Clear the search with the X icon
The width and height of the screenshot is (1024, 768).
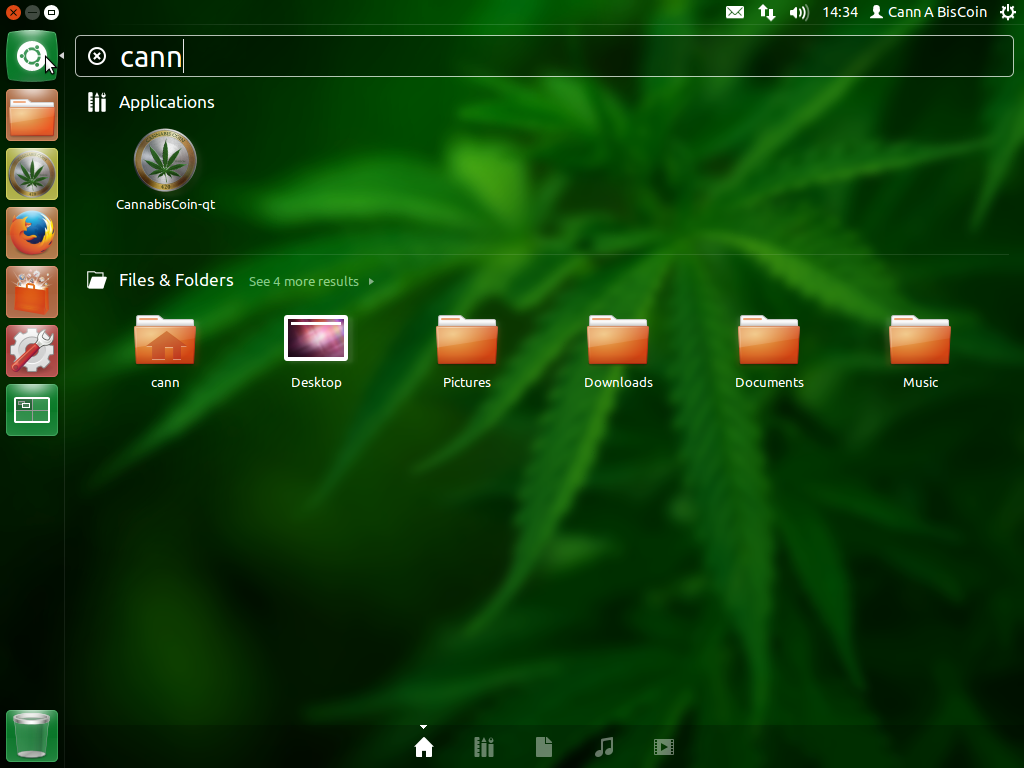(97, 56)
